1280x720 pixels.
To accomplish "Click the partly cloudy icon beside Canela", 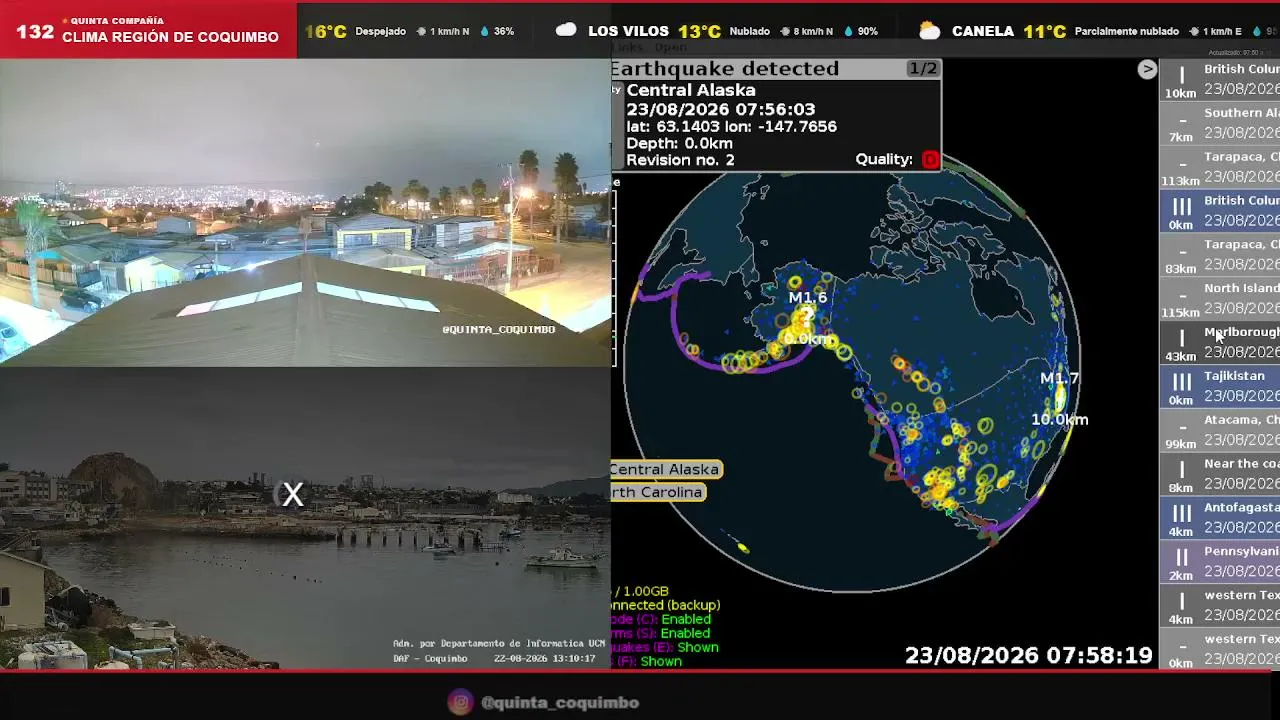I will [x=930, y=30].
